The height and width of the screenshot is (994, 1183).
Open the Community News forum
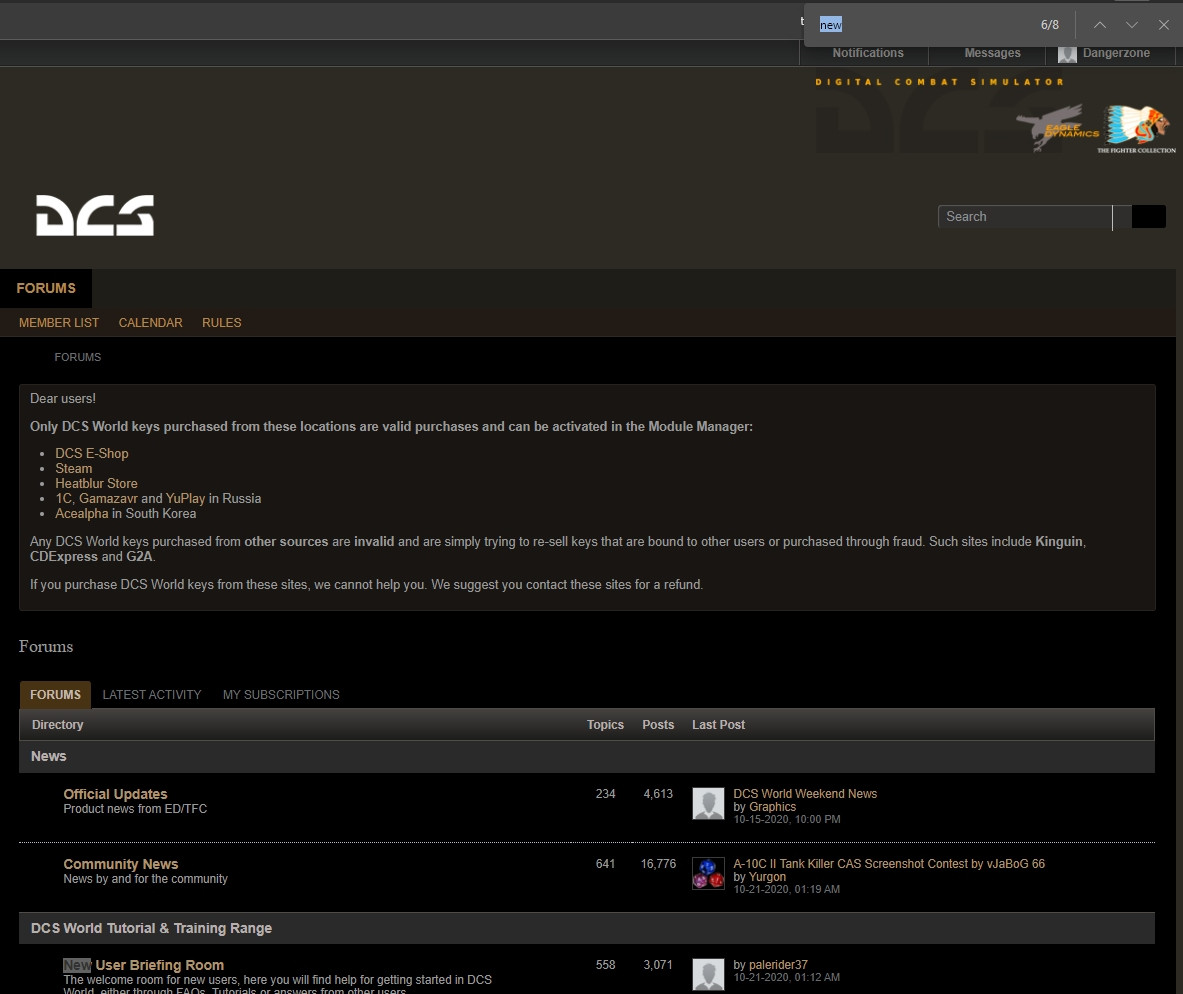(x=121, y=864)
